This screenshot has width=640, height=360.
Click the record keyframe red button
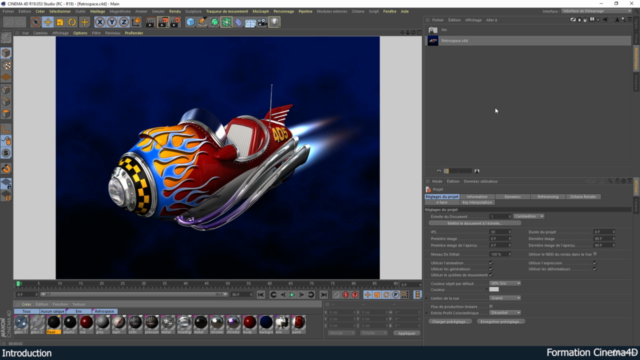[346, 295]
